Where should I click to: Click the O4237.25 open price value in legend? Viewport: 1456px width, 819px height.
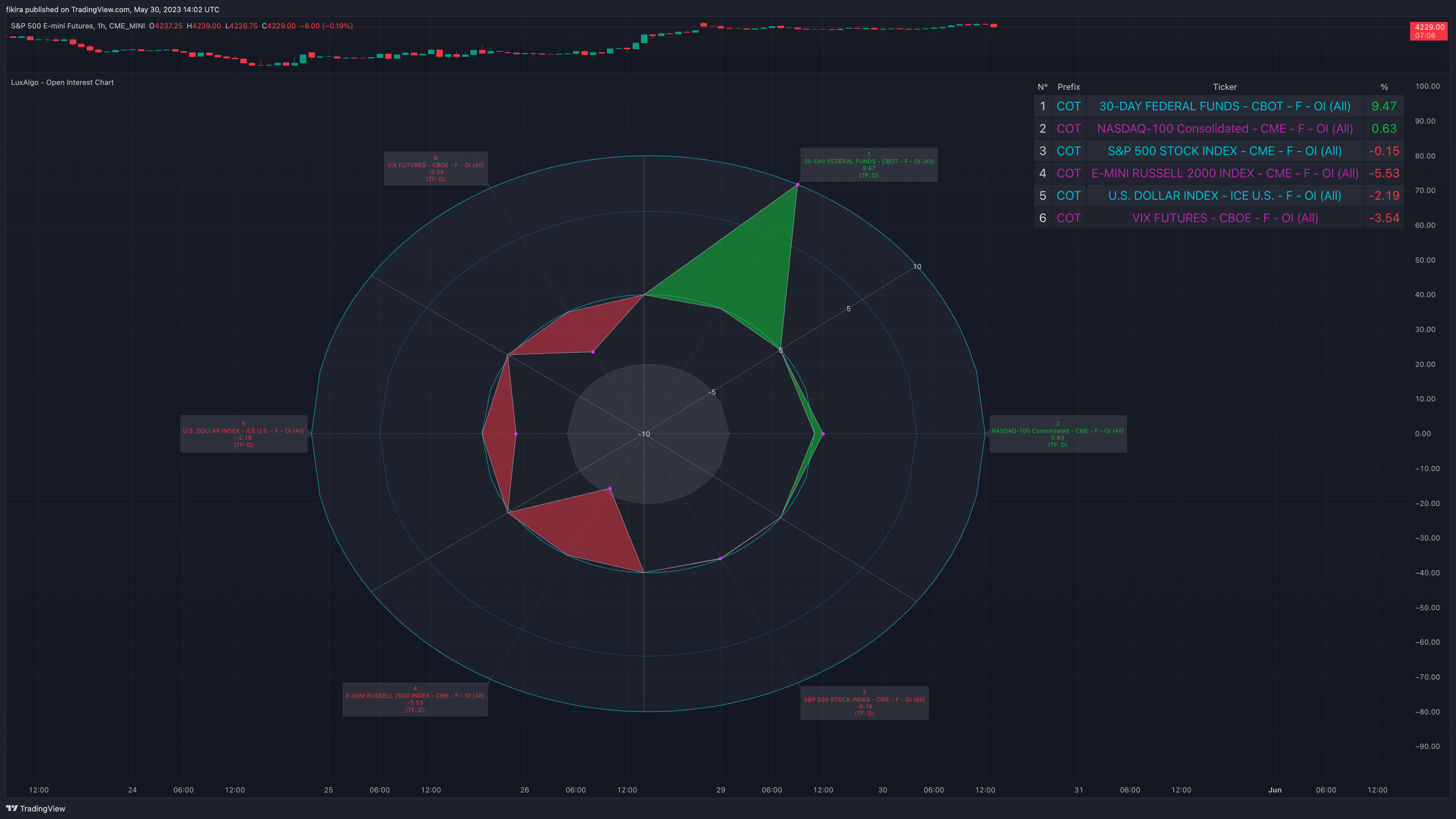tap(166, 26)
